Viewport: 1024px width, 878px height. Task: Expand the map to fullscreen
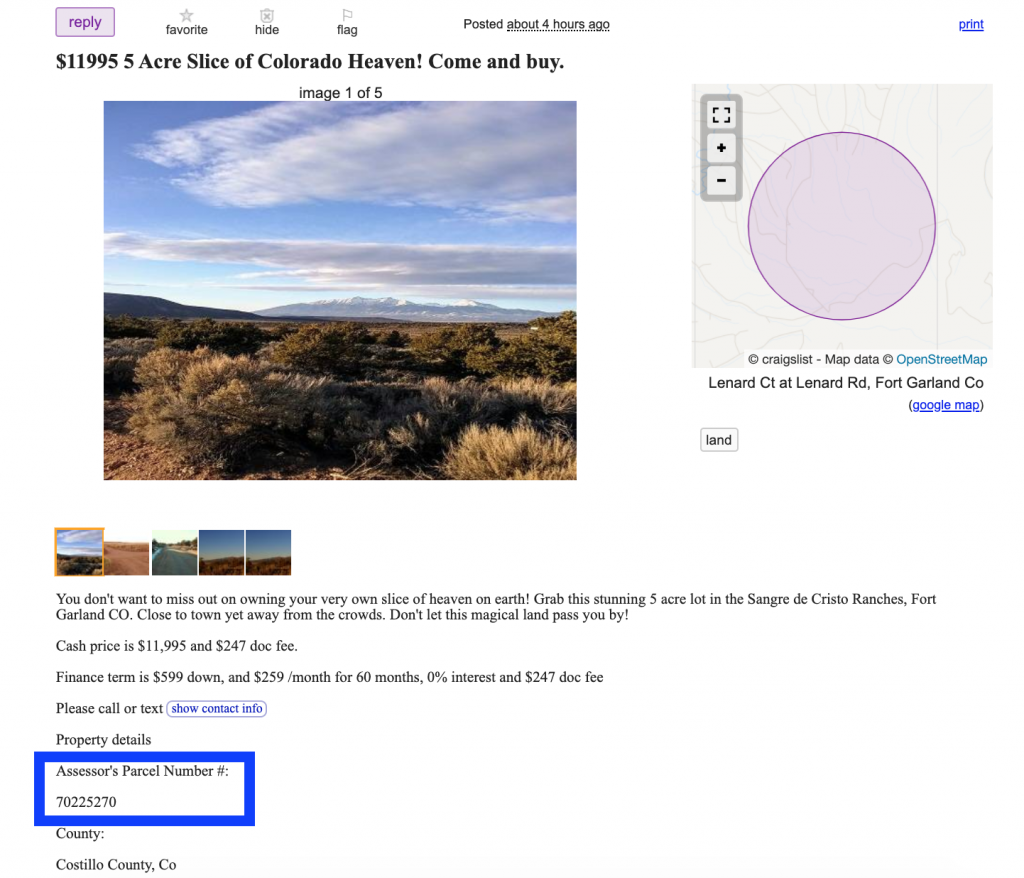coord(721,116)
